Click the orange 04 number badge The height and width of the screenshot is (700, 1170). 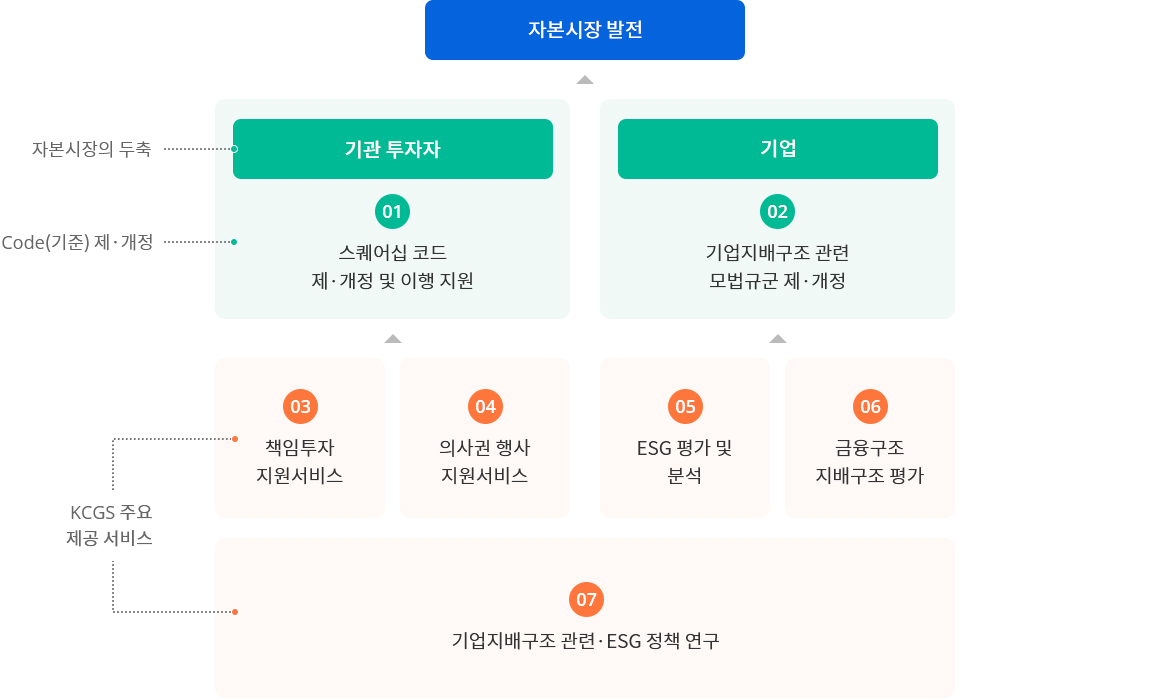[485, 406]
